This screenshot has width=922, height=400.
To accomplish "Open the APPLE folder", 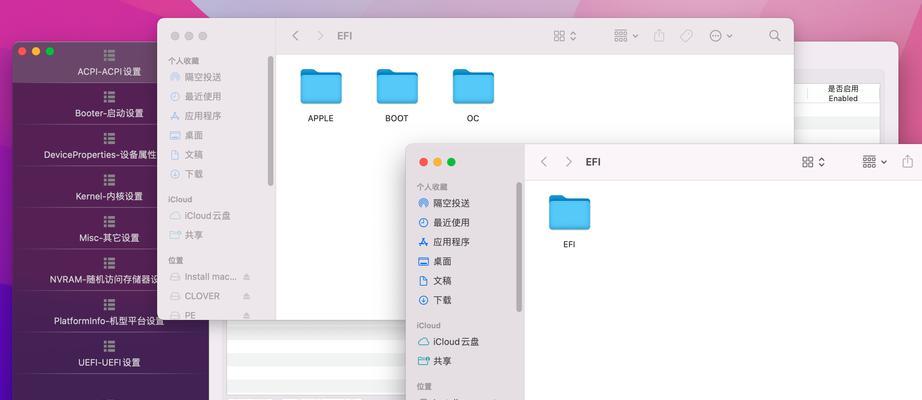I will tap(320, 95).
